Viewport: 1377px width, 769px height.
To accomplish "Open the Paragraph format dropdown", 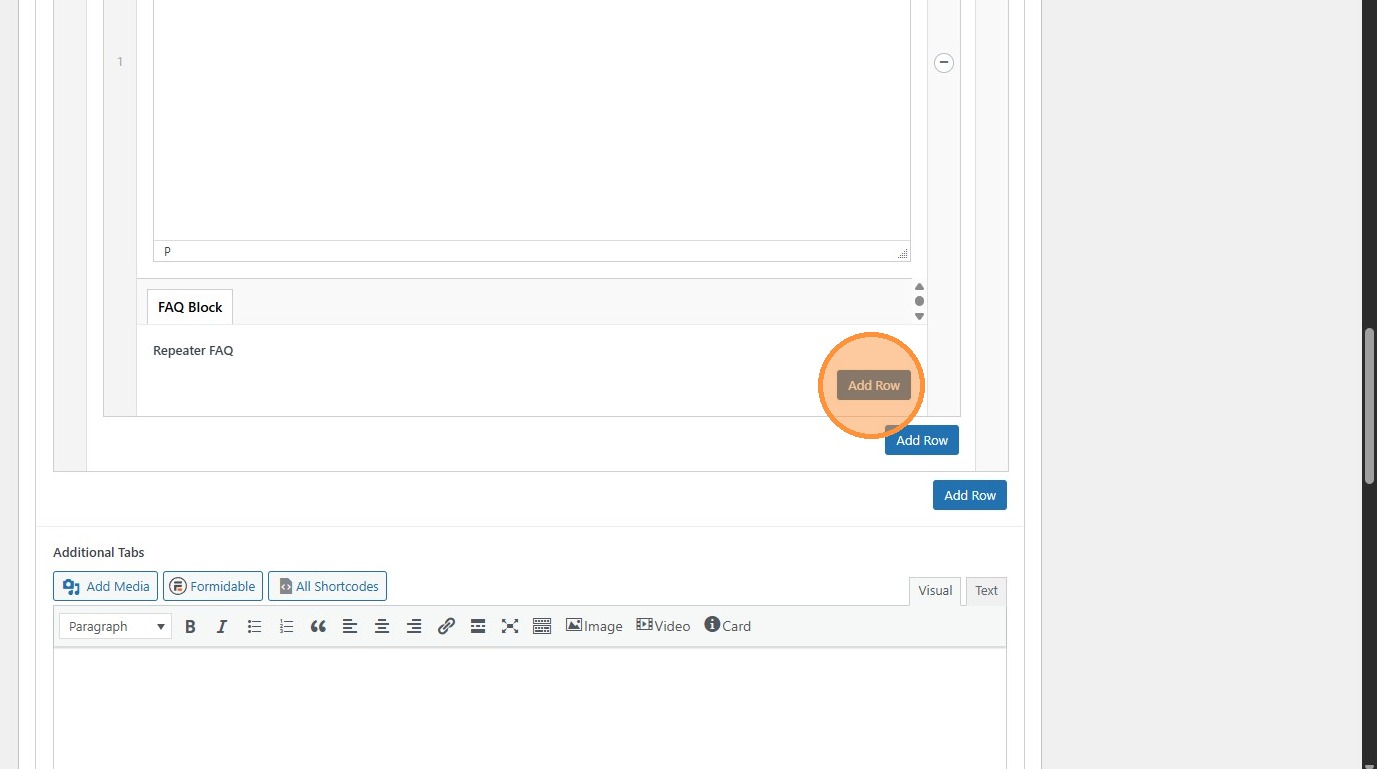I will coord(116,626).
